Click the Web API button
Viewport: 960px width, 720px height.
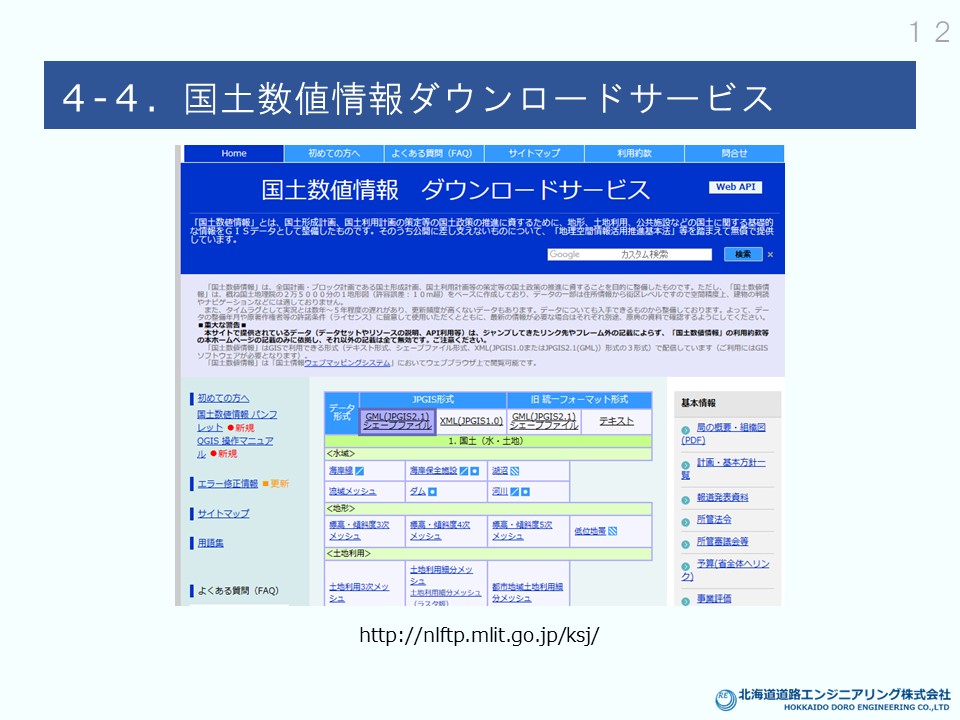click(736, 187)
